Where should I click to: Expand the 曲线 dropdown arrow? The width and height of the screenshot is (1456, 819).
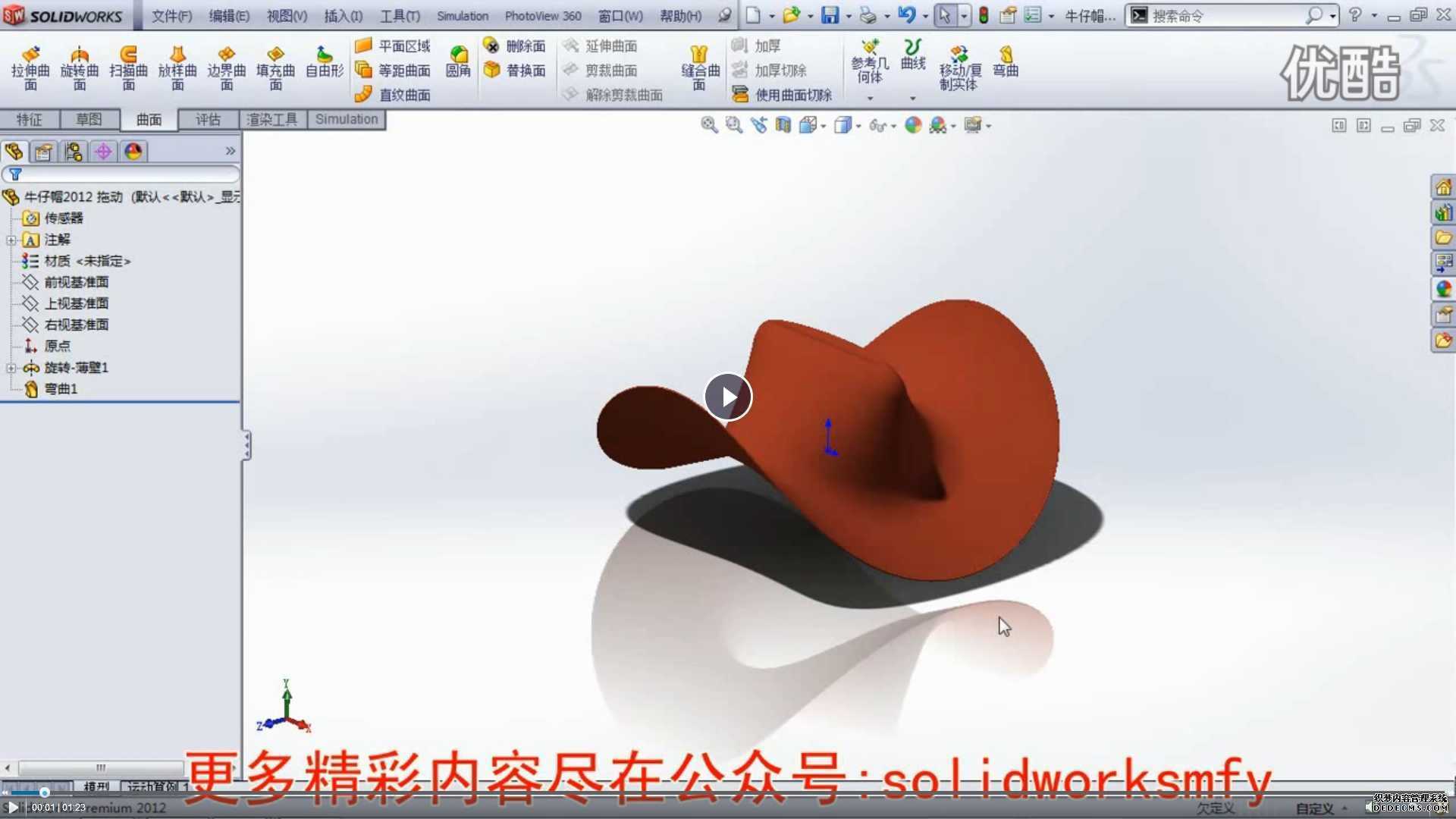(x=912, y=99)
